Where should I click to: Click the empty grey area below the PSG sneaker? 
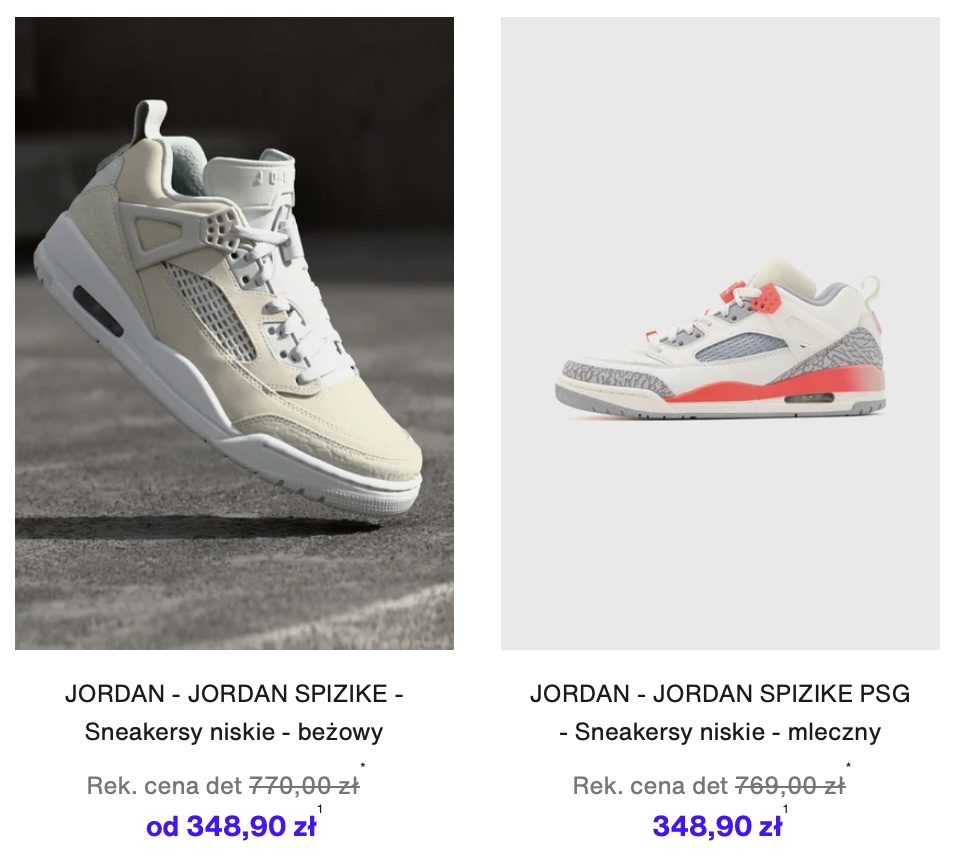720,537
